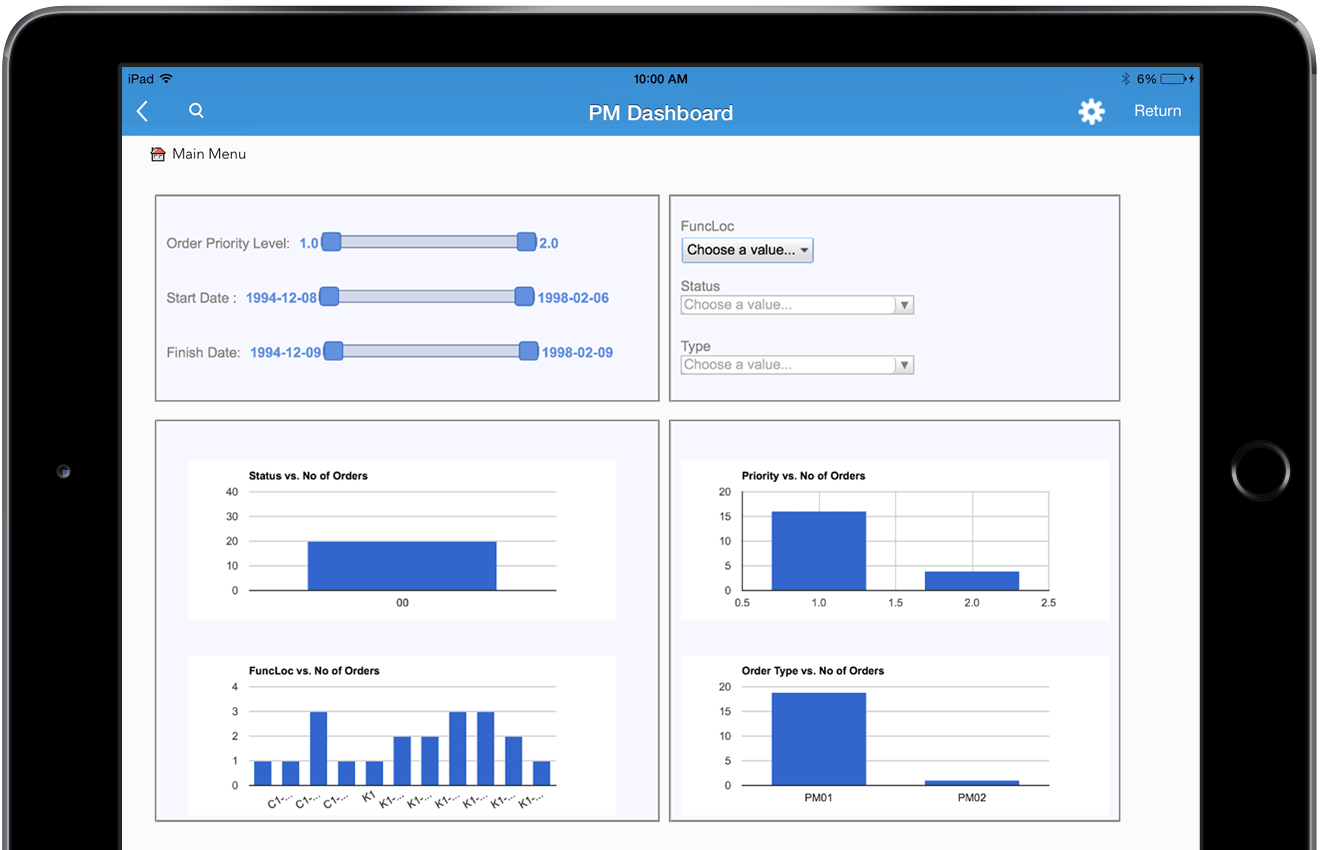Click the 1994-12-09 finish date value
This screenshot has width=1320, height=850.
(x=285, y=353)
